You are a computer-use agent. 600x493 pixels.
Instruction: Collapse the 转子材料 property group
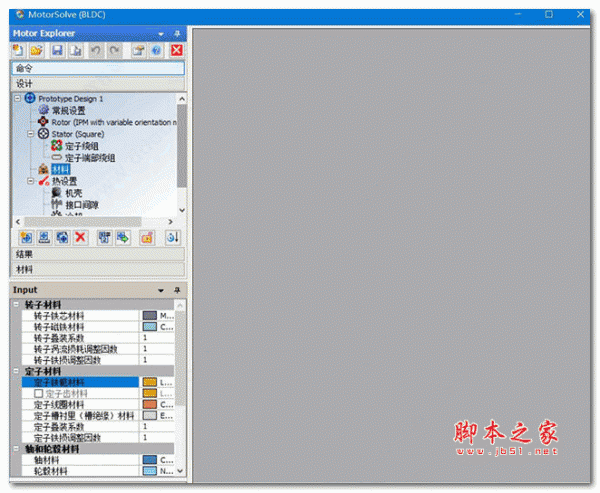16,305
